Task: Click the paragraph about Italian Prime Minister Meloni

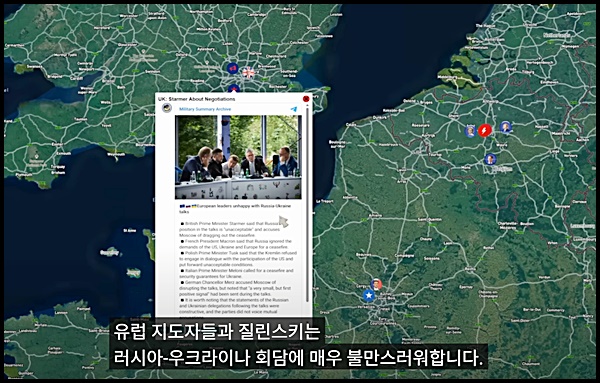Action: [x=236, y=273]
